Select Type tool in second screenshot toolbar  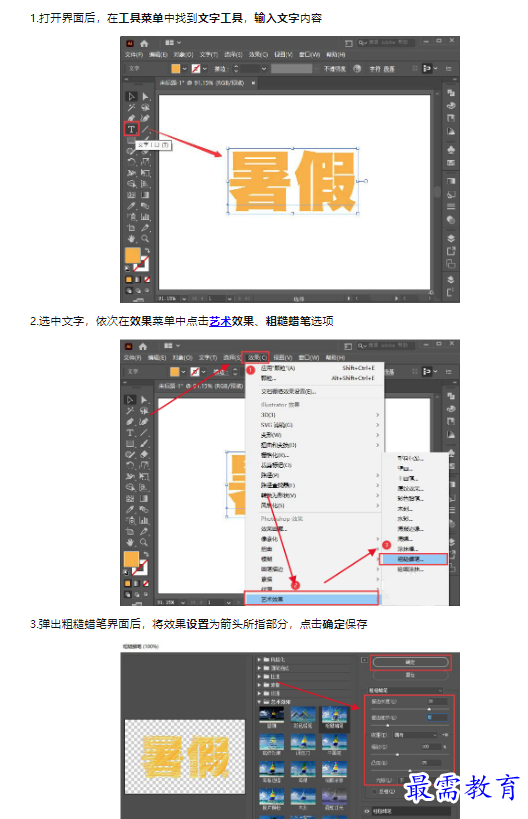tap(130, 433)
